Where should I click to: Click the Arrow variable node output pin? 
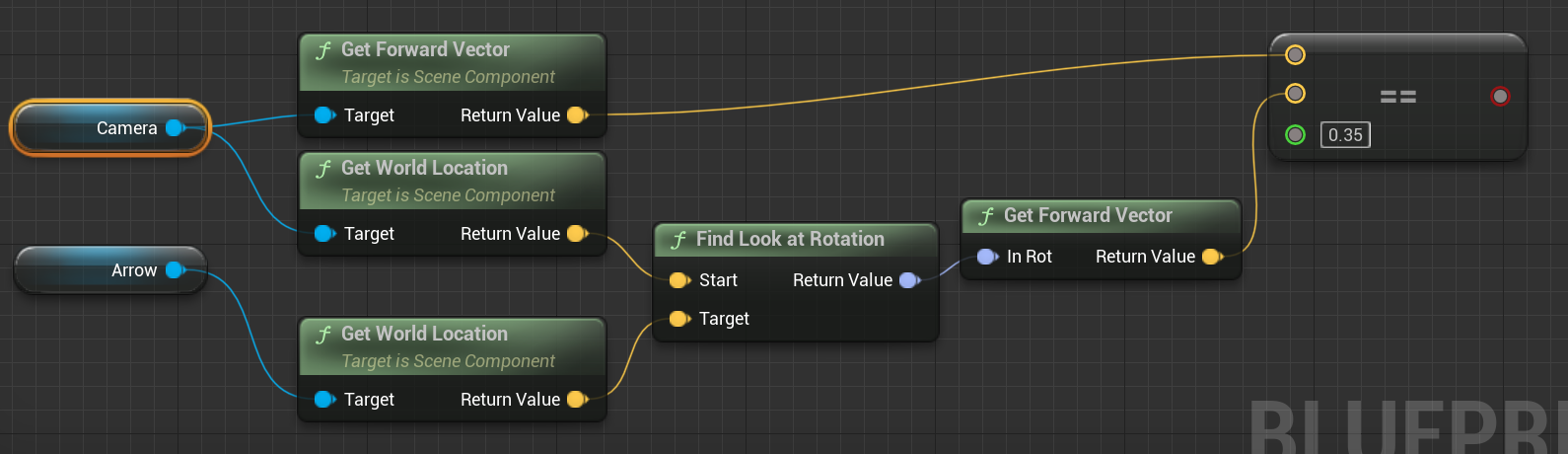click(175, 269)
